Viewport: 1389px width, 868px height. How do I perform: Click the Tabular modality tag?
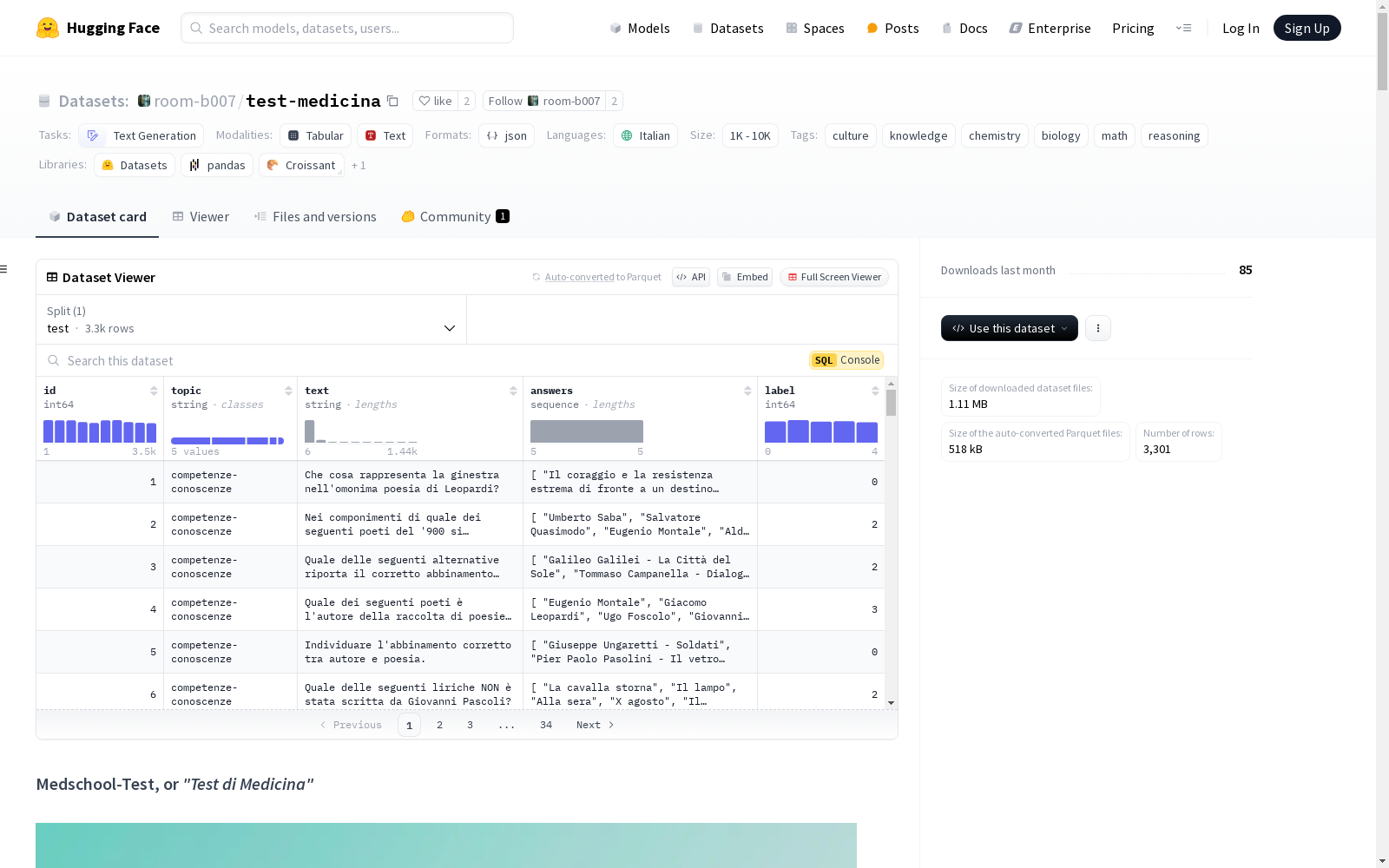[316, 135]
